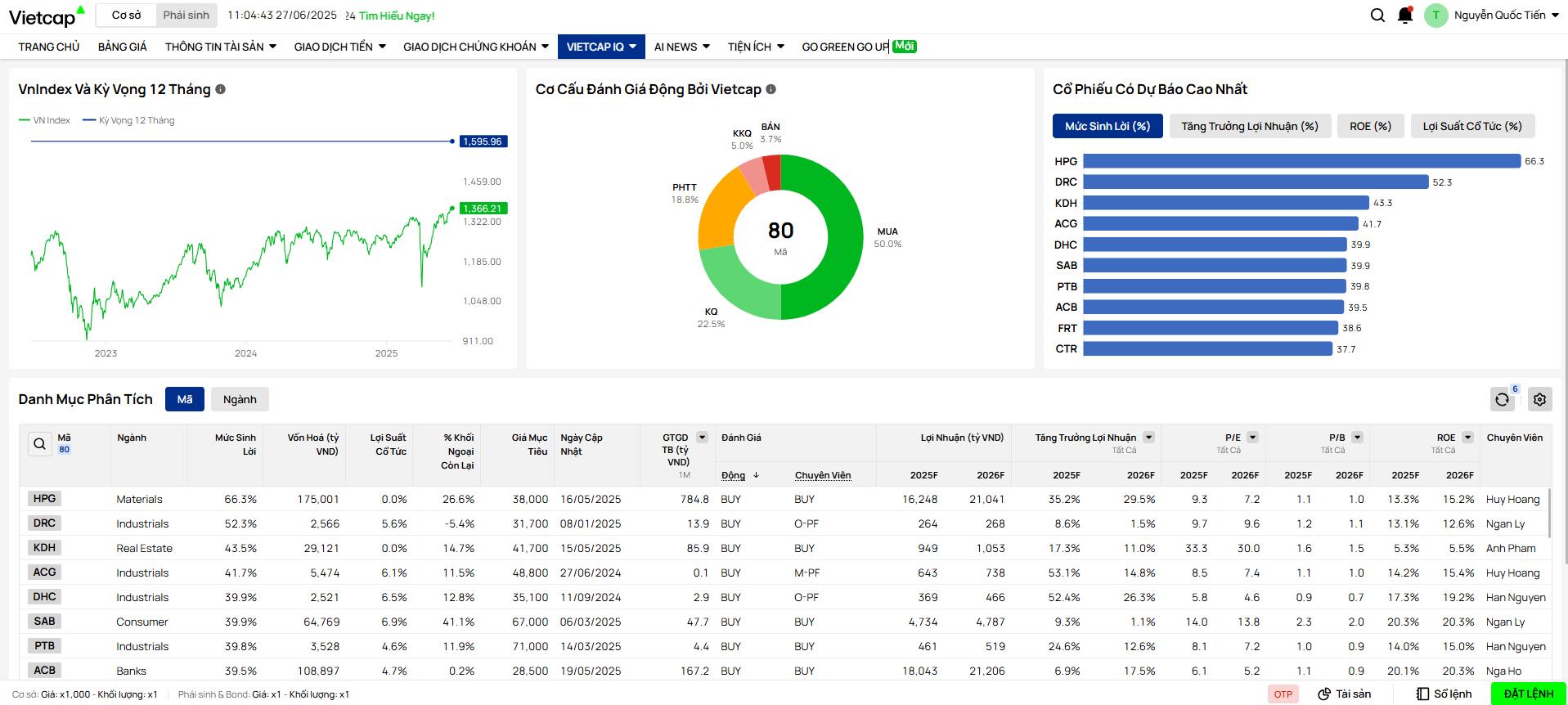
Task: Open P/E column filter dropdown
Action: point(1252,438)
